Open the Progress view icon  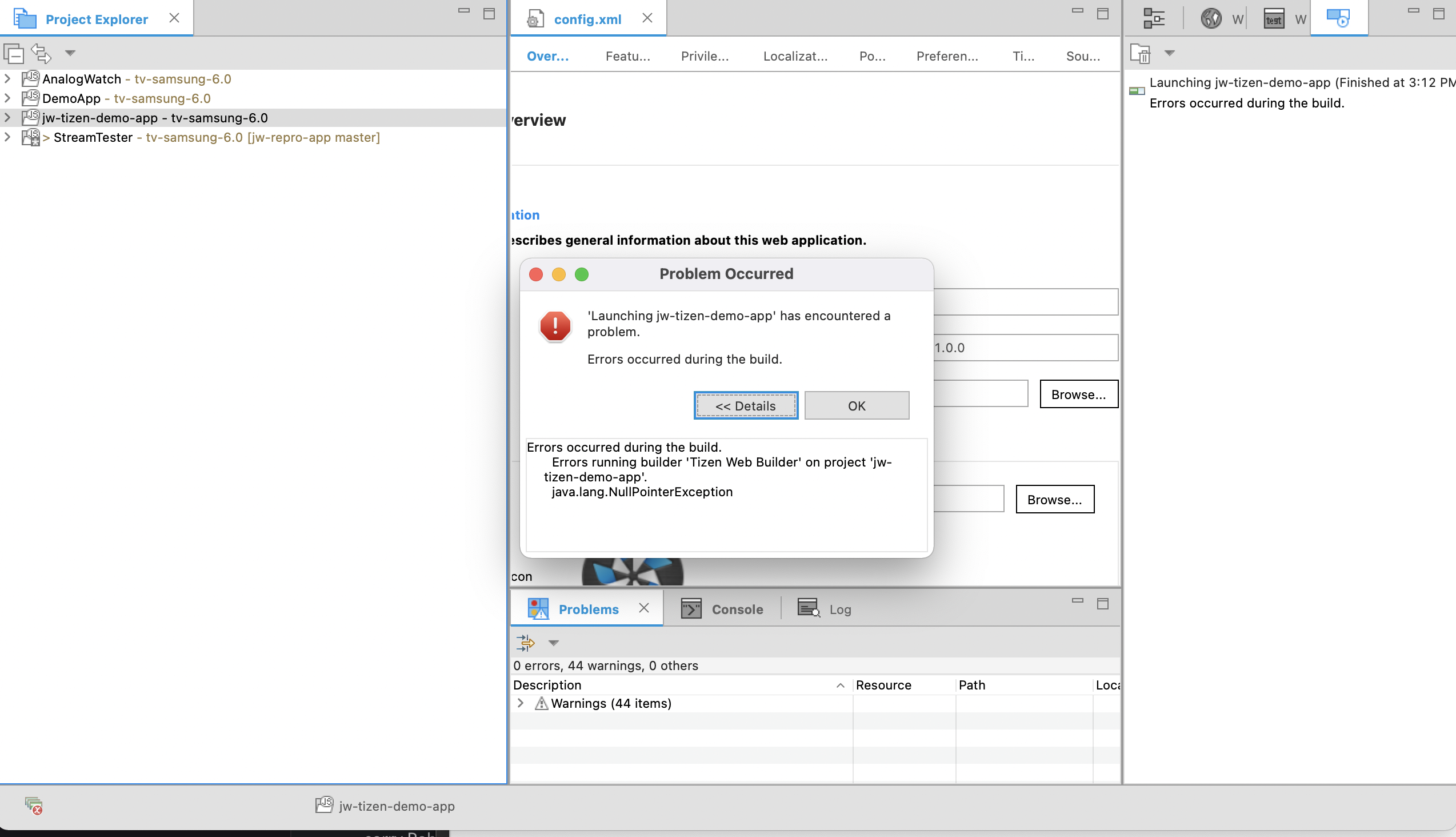(x=1338, y=18)
